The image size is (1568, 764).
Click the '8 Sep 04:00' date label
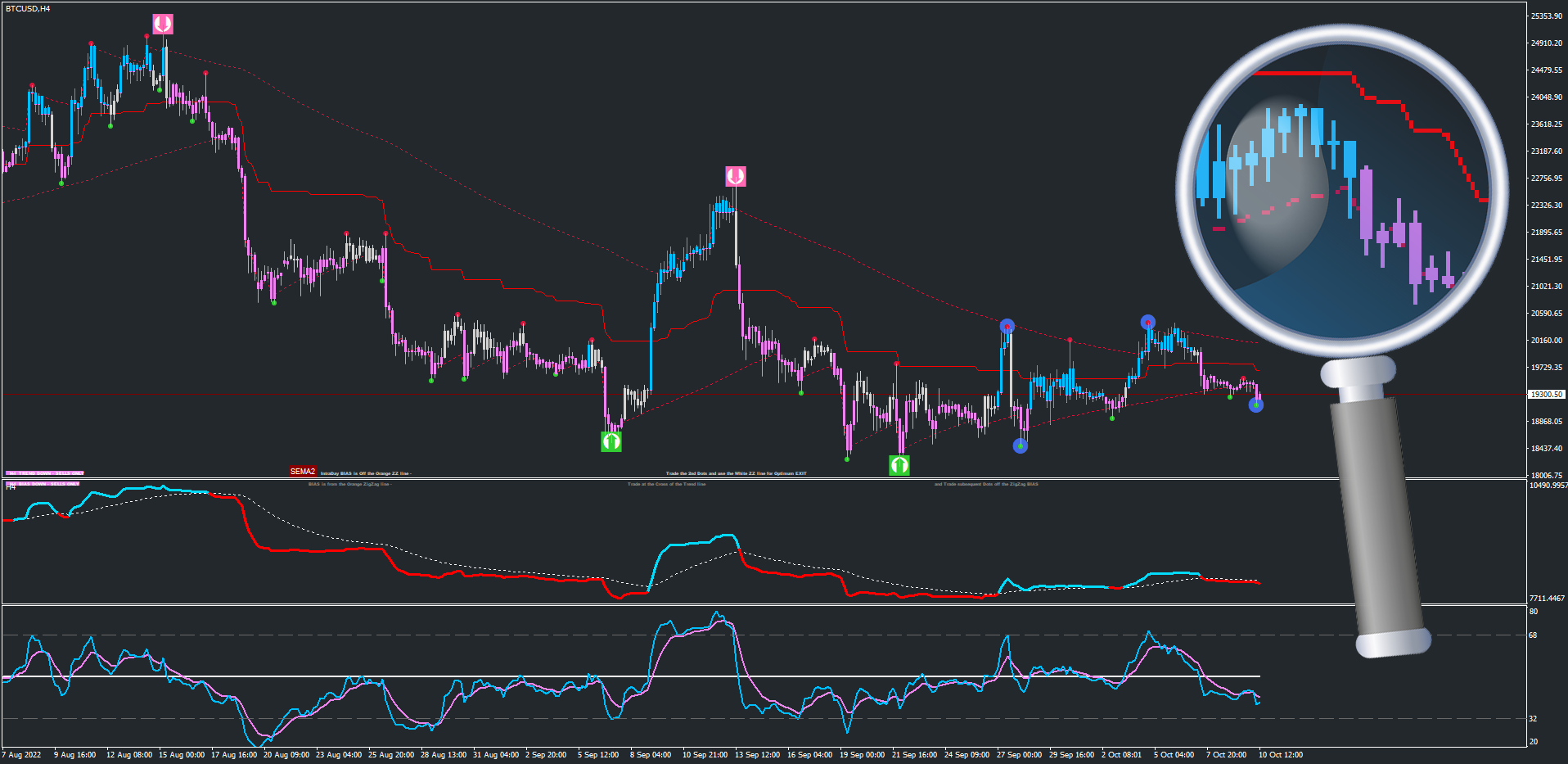pos(651,755)
